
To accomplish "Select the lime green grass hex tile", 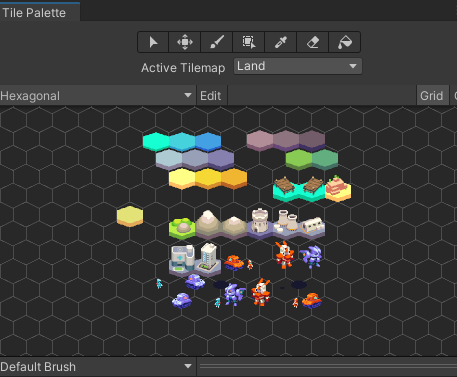I will (299, 159).
